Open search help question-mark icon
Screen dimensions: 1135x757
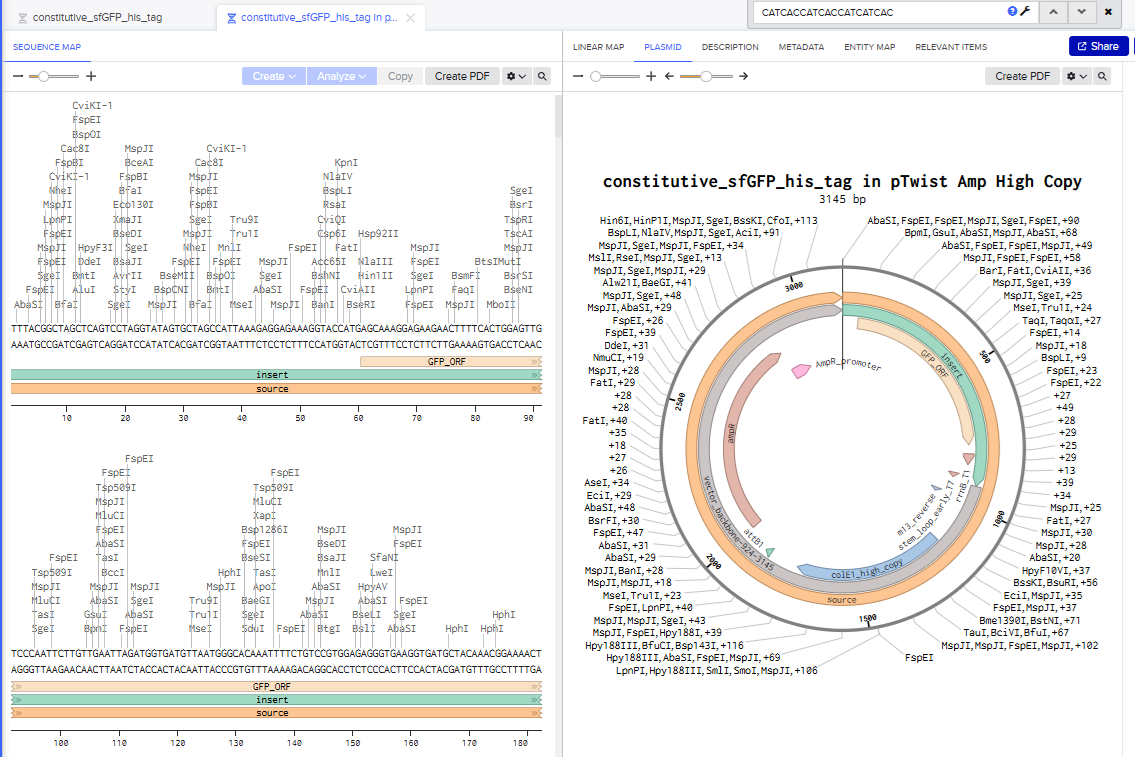pos(1012,11)
